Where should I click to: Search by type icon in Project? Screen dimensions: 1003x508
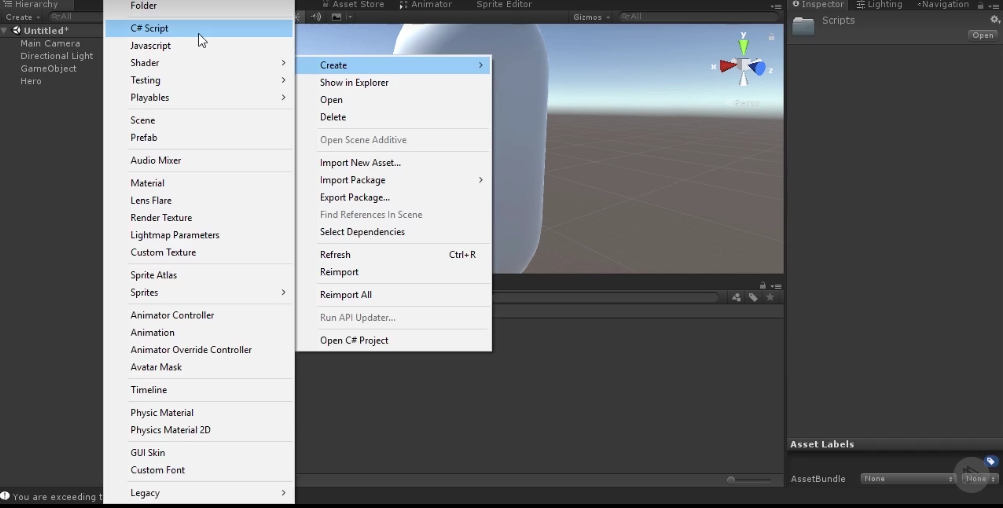(x=736, y=298)
